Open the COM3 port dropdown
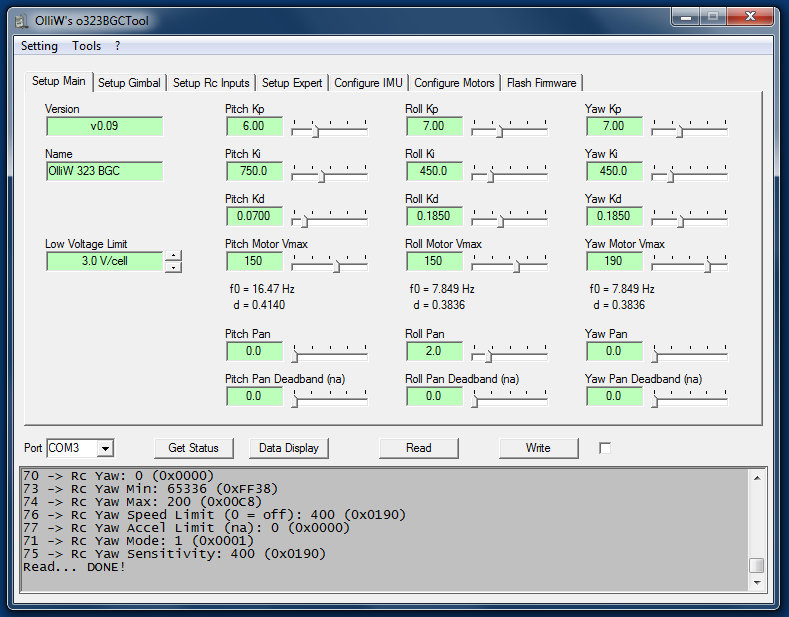789x617 pixels. tap(105, 448)
